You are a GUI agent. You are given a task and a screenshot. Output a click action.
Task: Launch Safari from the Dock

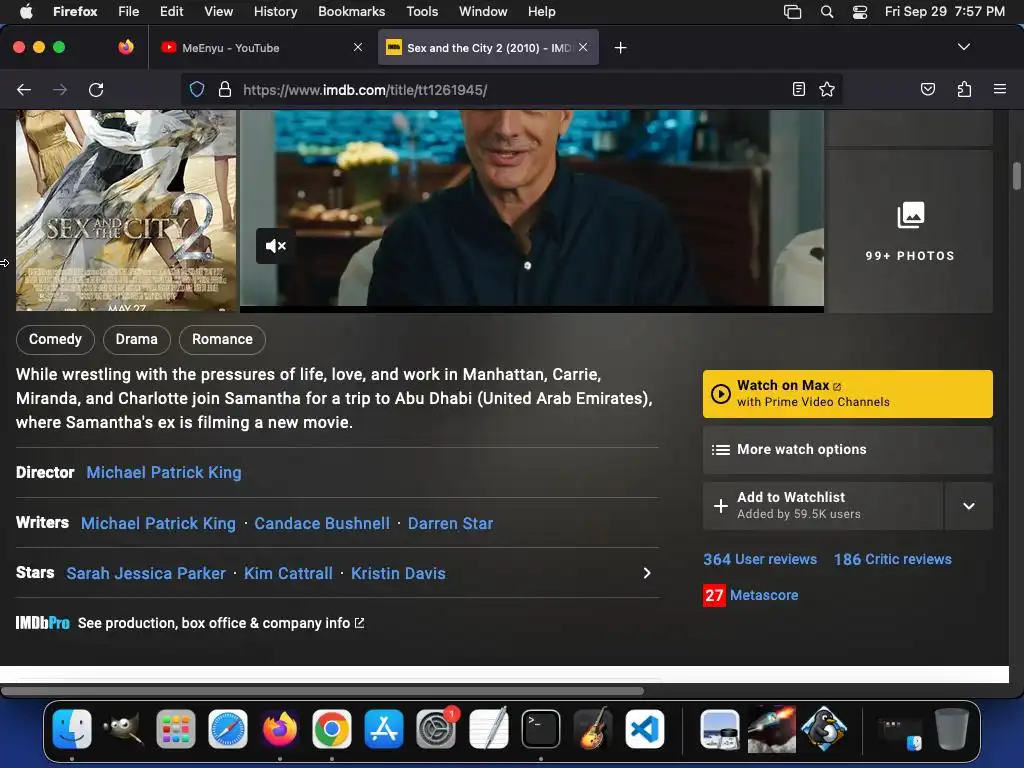point(228,729)
